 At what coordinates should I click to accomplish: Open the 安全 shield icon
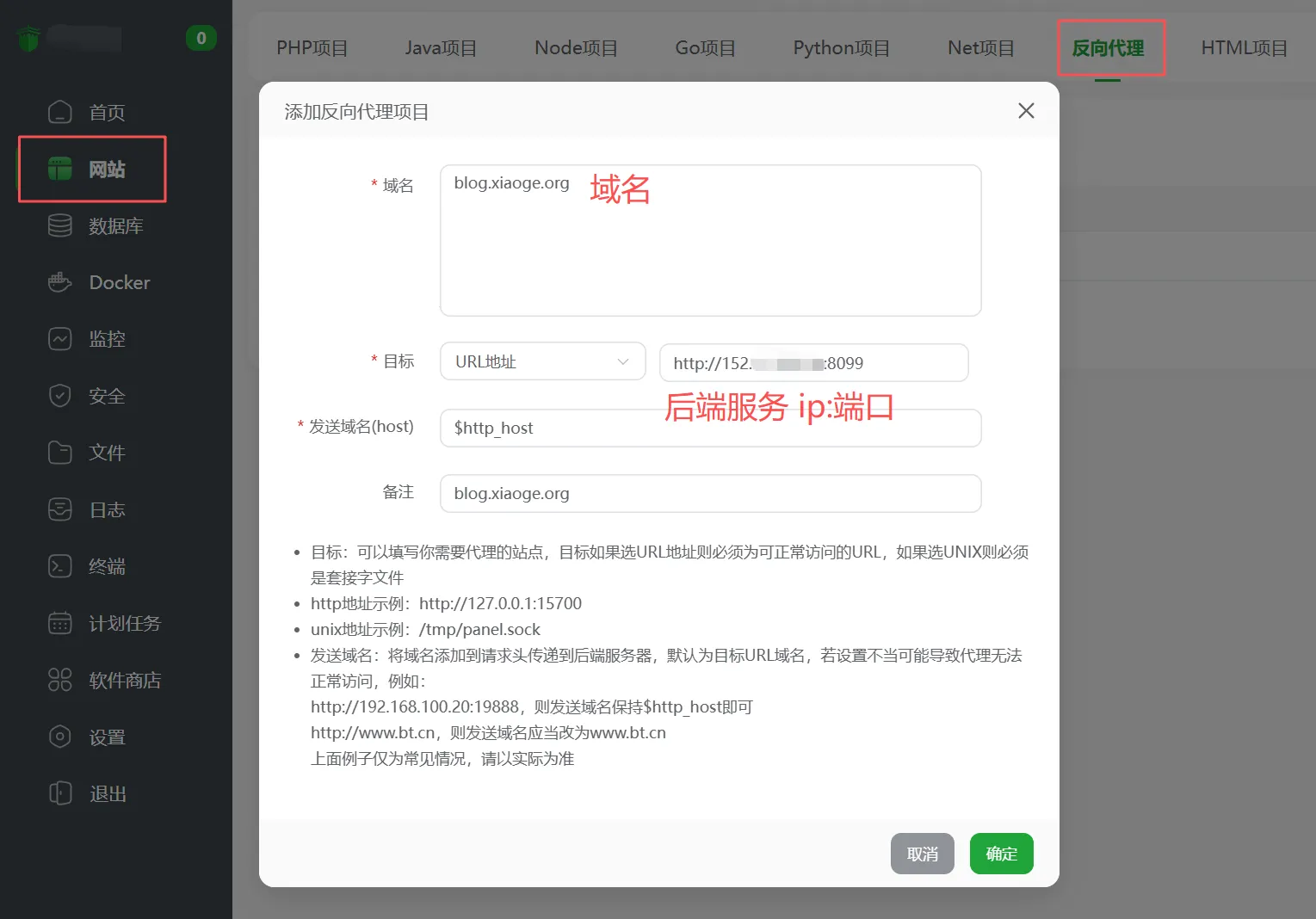[60, 396]
